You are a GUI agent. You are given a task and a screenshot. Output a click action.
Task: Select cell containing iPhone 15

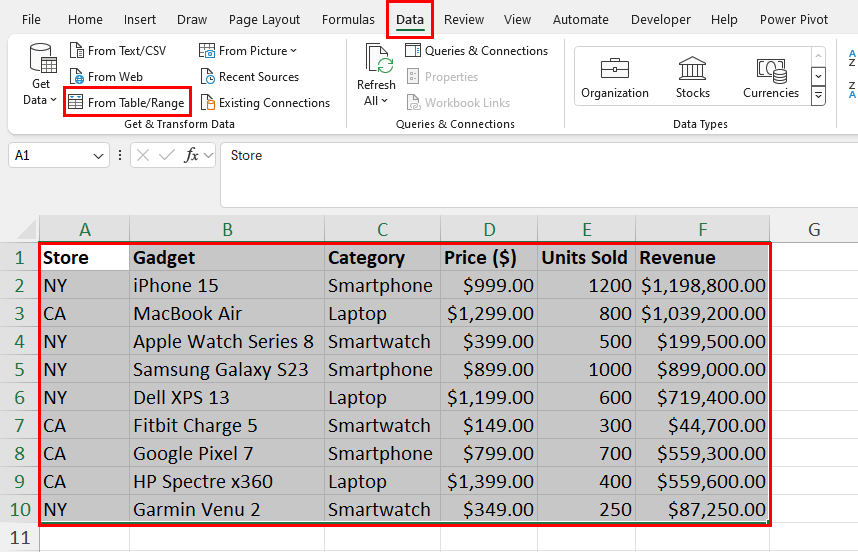click(227, 285)
